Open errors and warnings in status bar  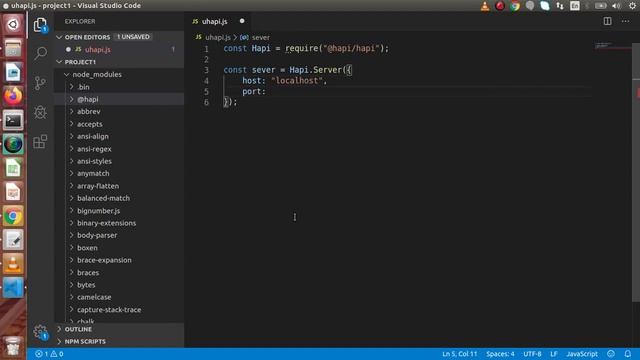49,354
